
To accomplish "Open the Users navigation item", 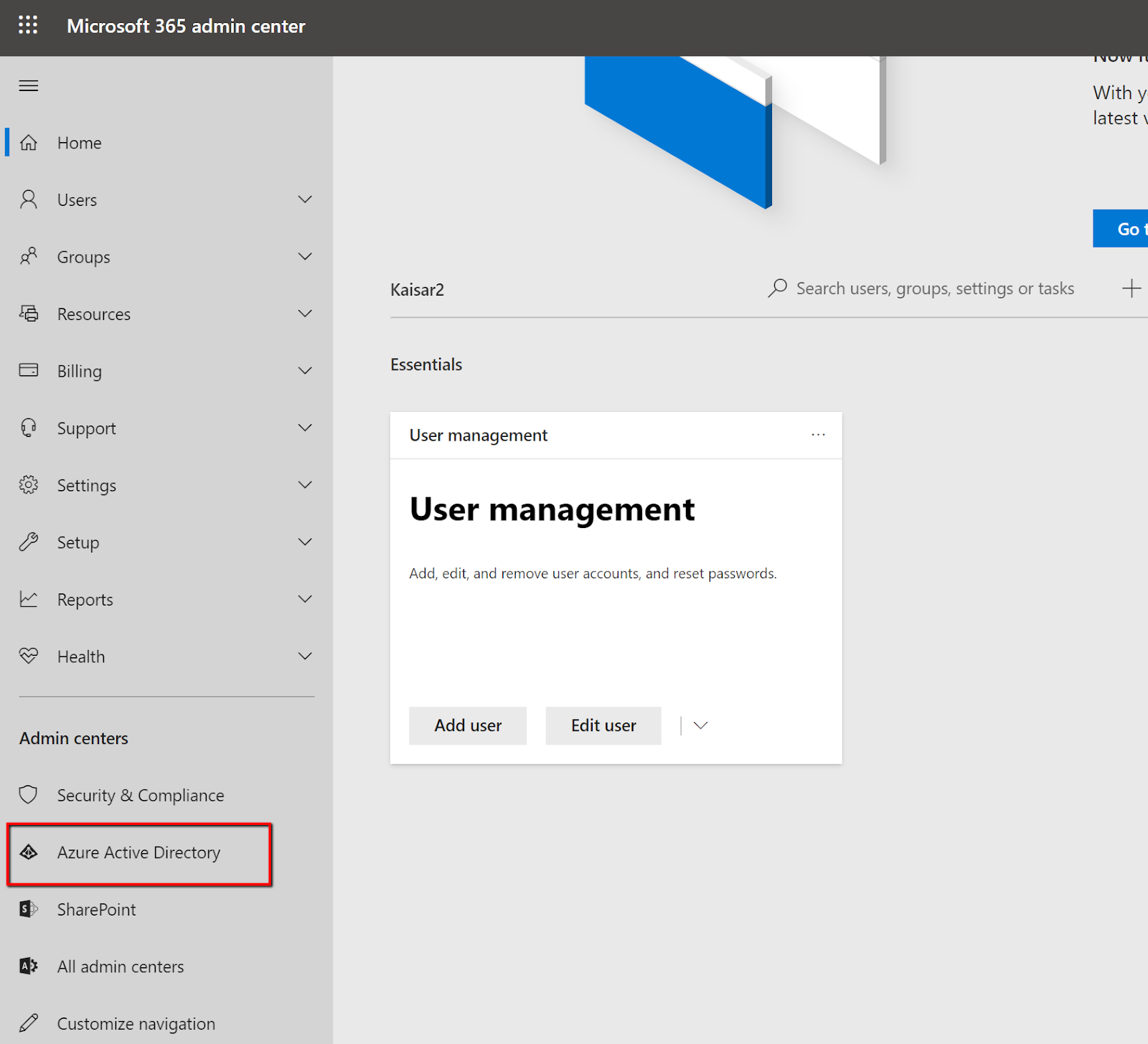I will pyautogui.click(x=166, y=199).
